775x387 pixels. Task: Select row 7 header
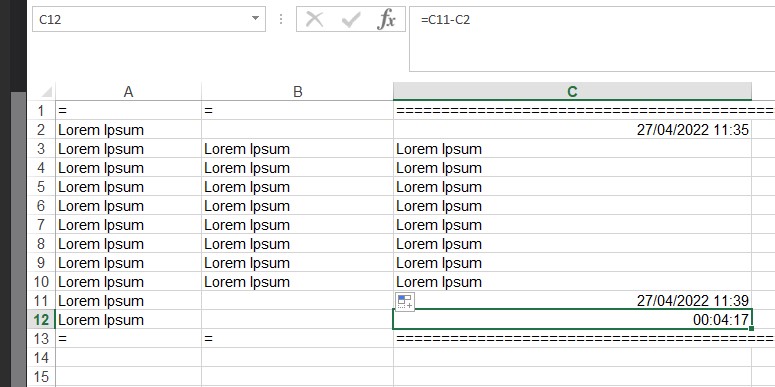click(x=41, y=225)
